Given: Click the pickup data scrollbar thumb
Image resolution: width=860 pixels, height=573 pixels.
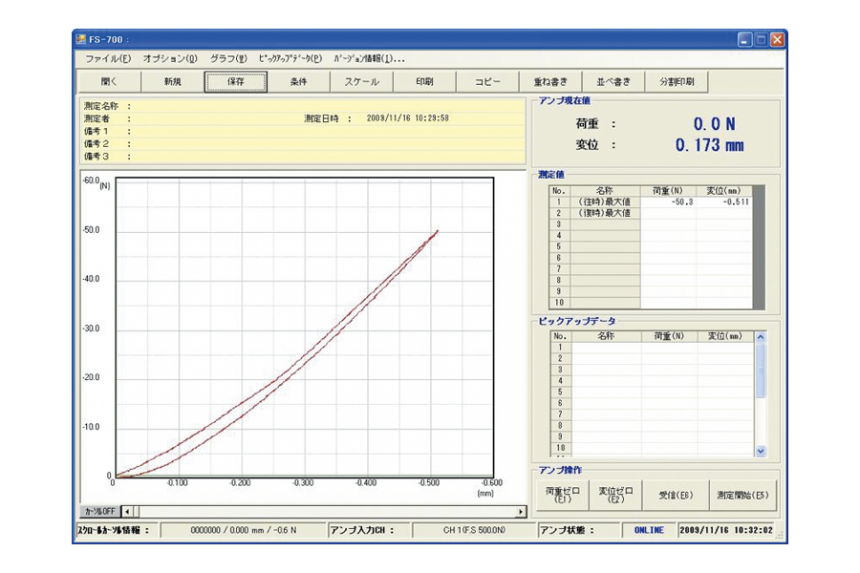Looking at the screenshot, I should click(761, 370).
